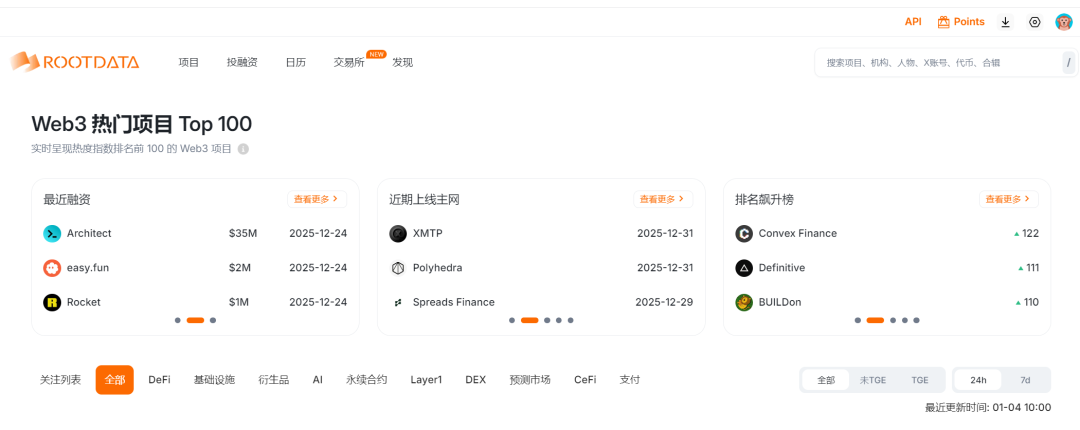
Task: Click 查看更多 in 排名飙升榜 card
Action: 1008,199
